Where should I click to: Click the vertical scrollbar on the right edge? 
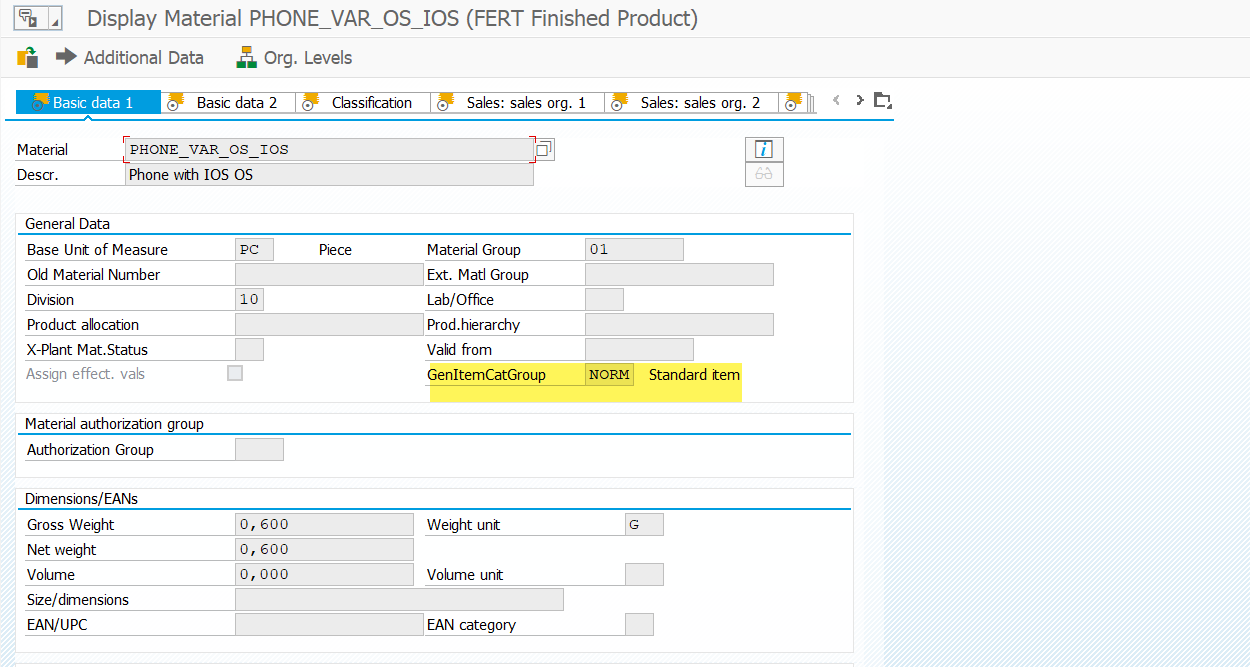point(1243,350)
